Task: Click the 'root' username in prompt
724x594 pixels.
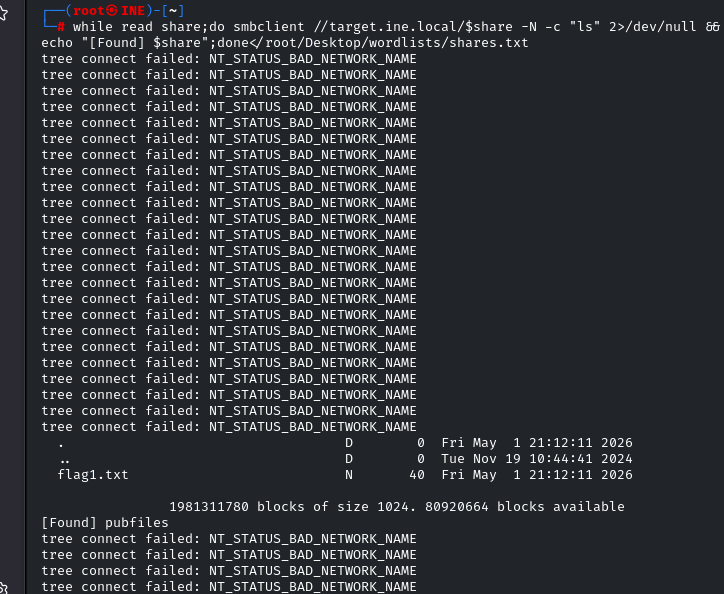Action: [89, 11]
